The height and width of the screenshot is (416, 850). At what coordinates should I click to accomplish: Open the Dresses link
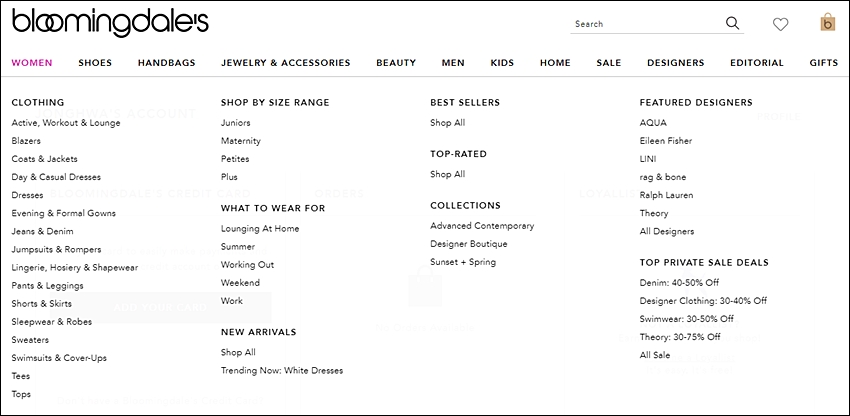pyautogui.click(x=27, y=195)
